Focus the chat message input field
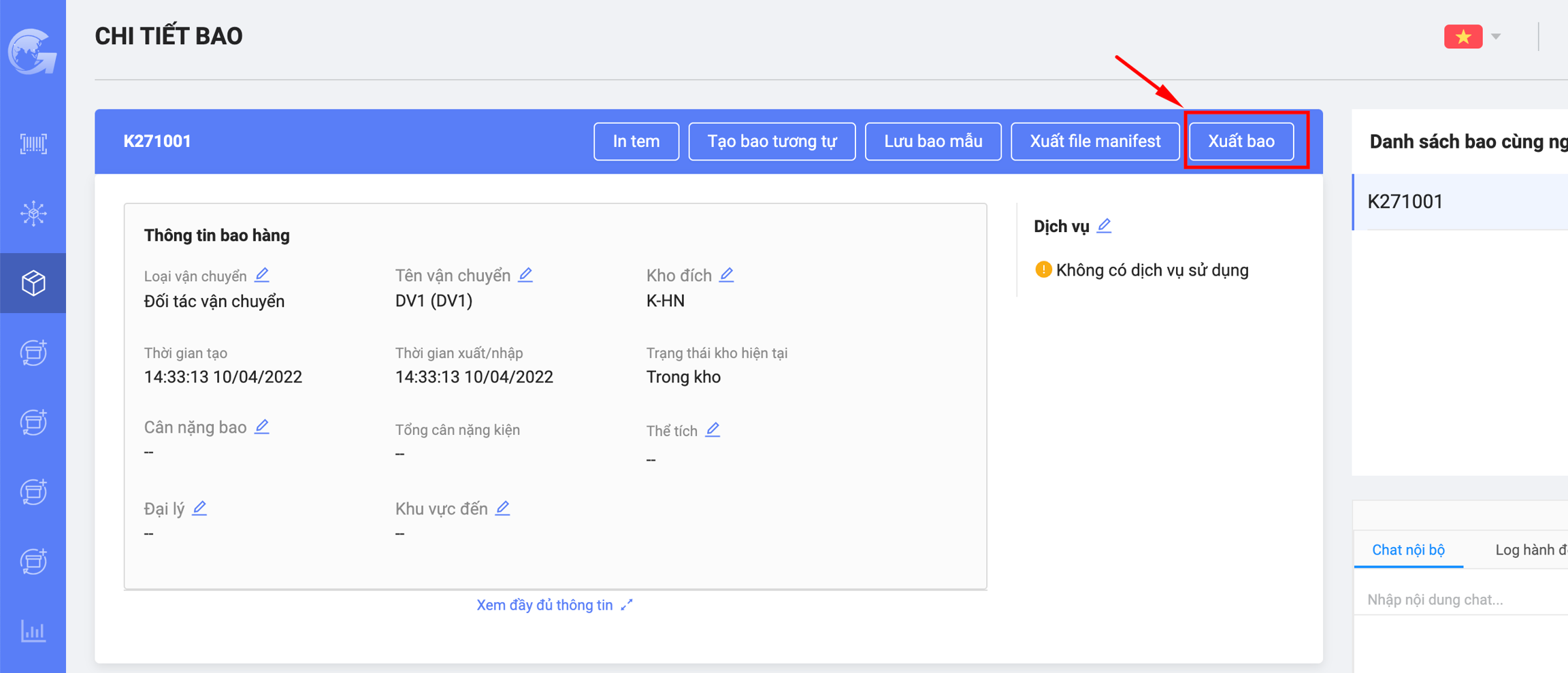This screenshot has width=1568, height=673. tap(1463, 600)
